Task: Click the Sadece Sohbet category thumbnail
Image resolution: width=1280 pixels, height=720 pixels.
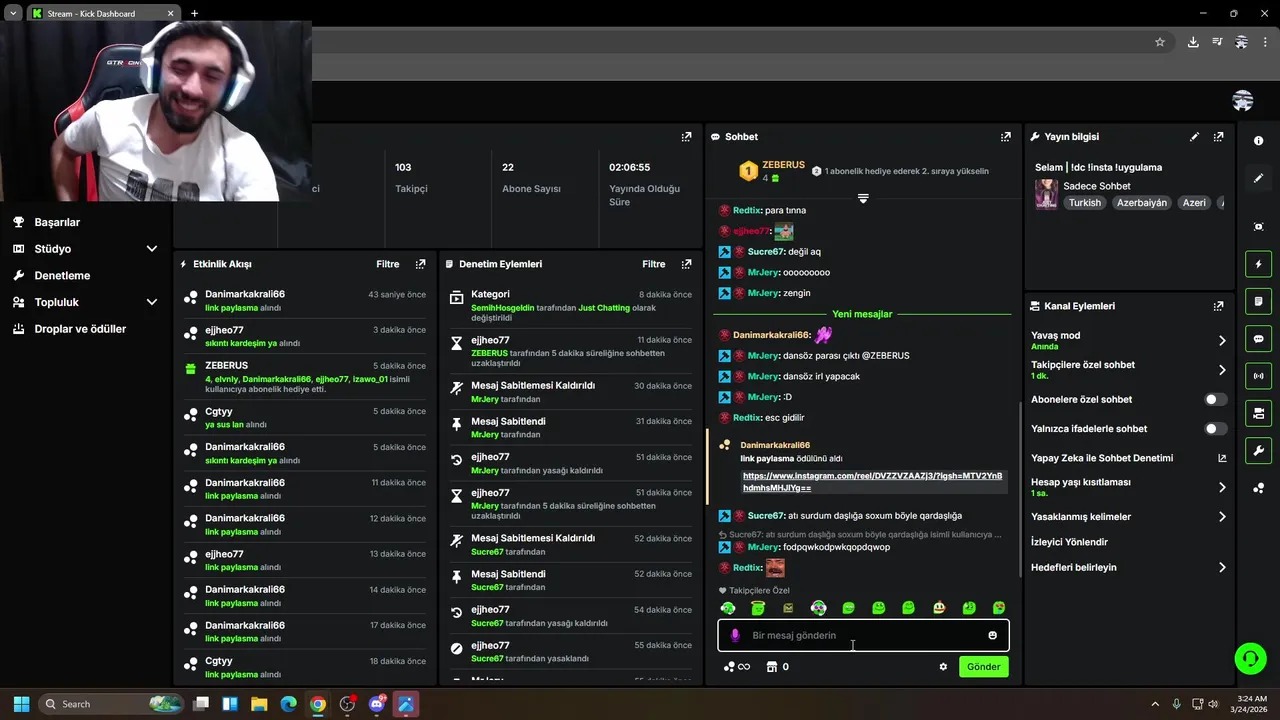Action: click(x=1046, y=194)
